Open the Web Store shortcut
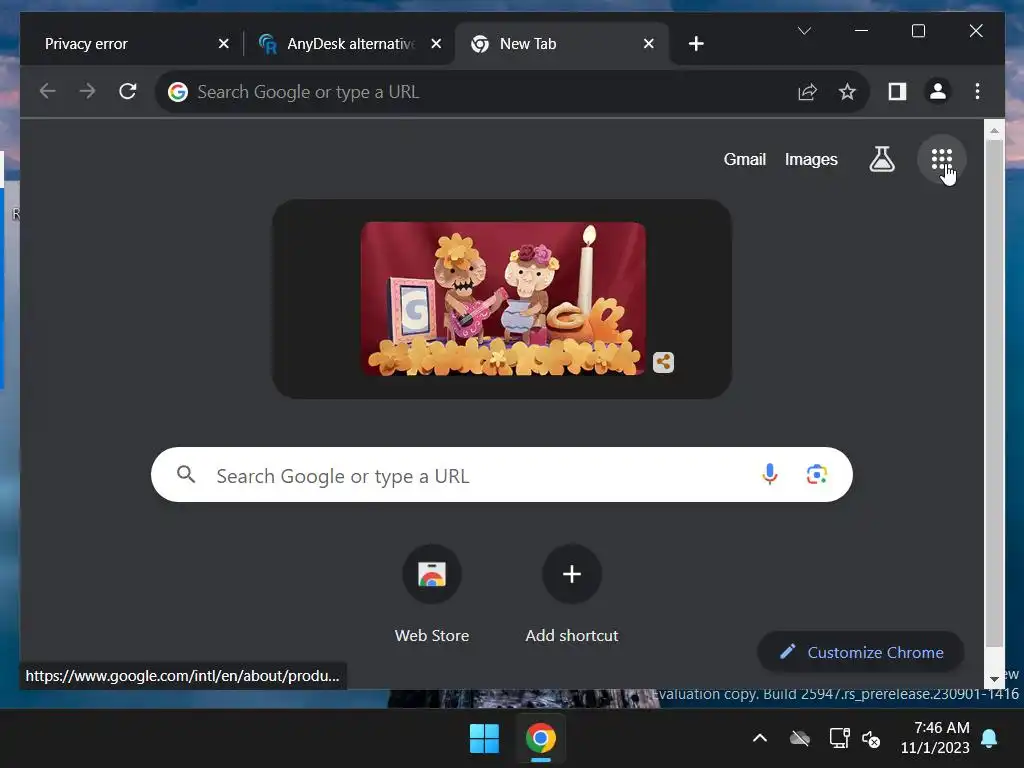Image resolution: width=1024 pixels, height=768 pixels. (x=432, y=594)
